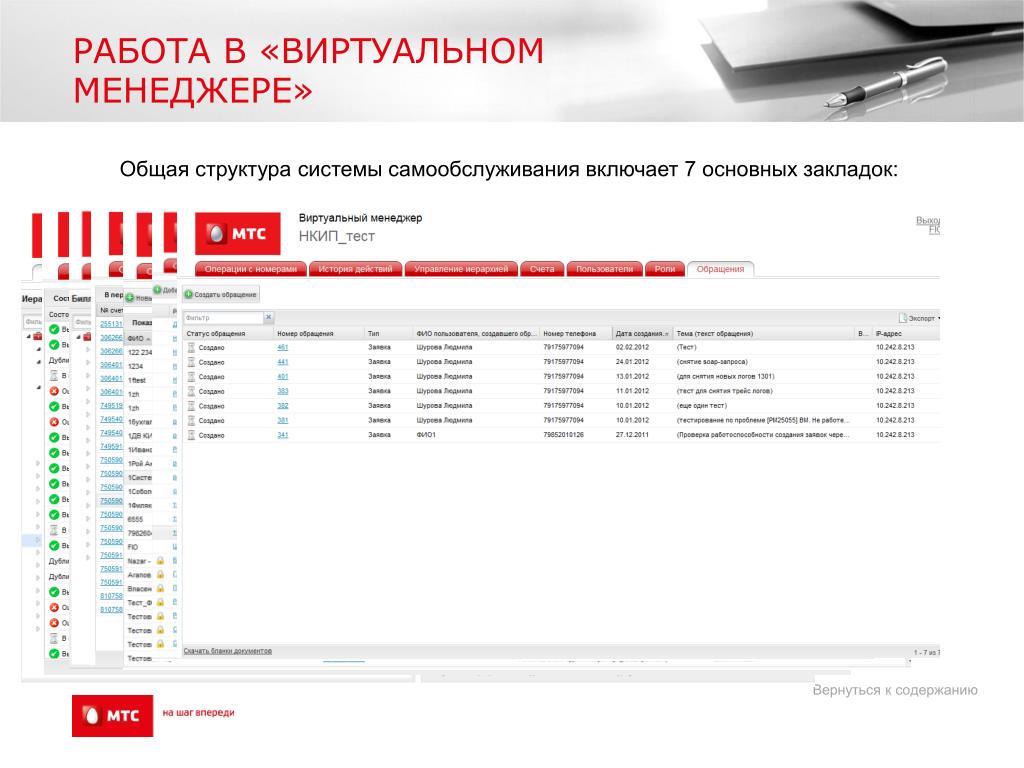Click the НКИП_тест account title

(x=336, y=236)
